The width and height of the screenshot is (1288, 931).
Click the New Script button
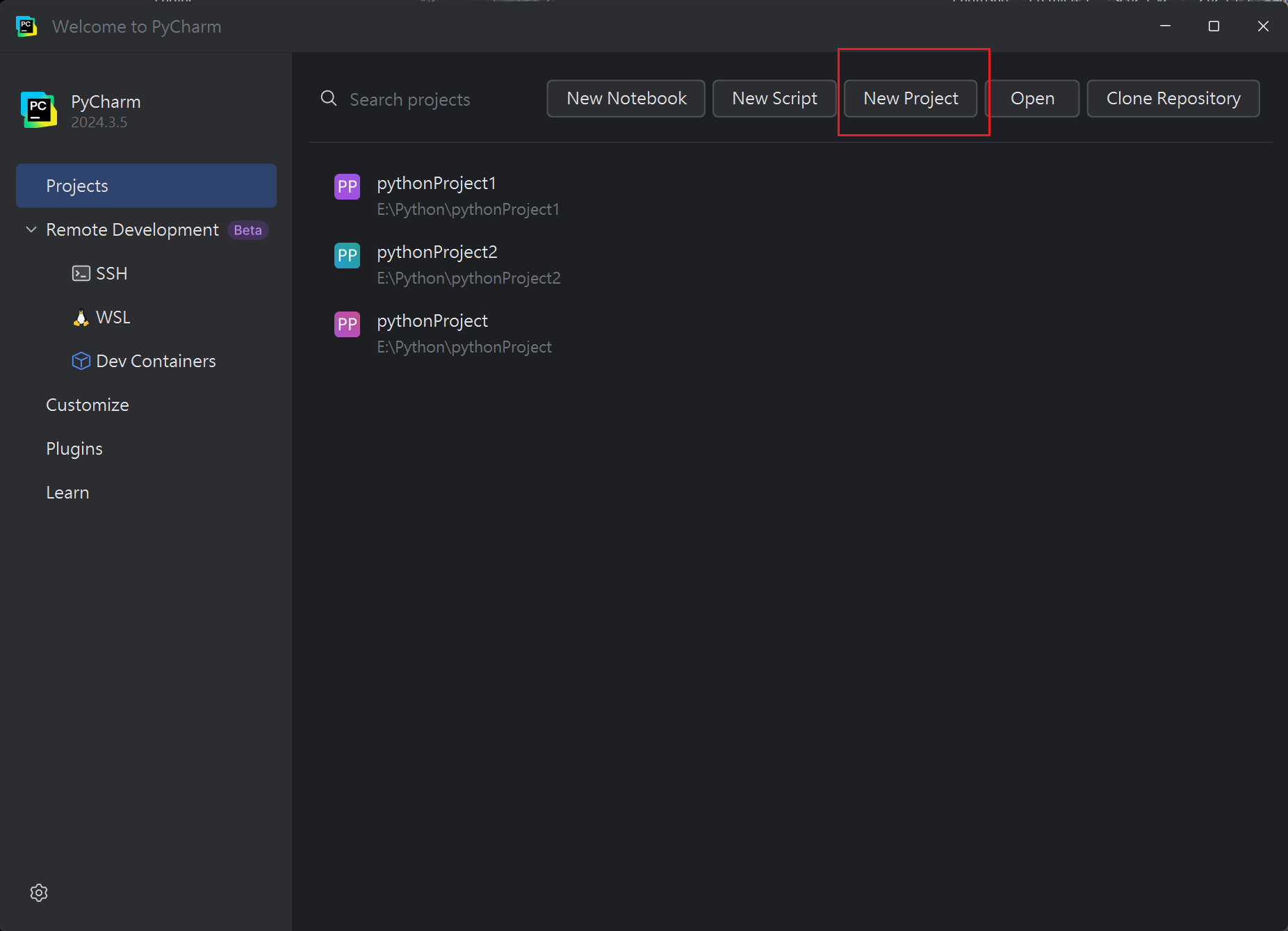(x=774, y=99)
